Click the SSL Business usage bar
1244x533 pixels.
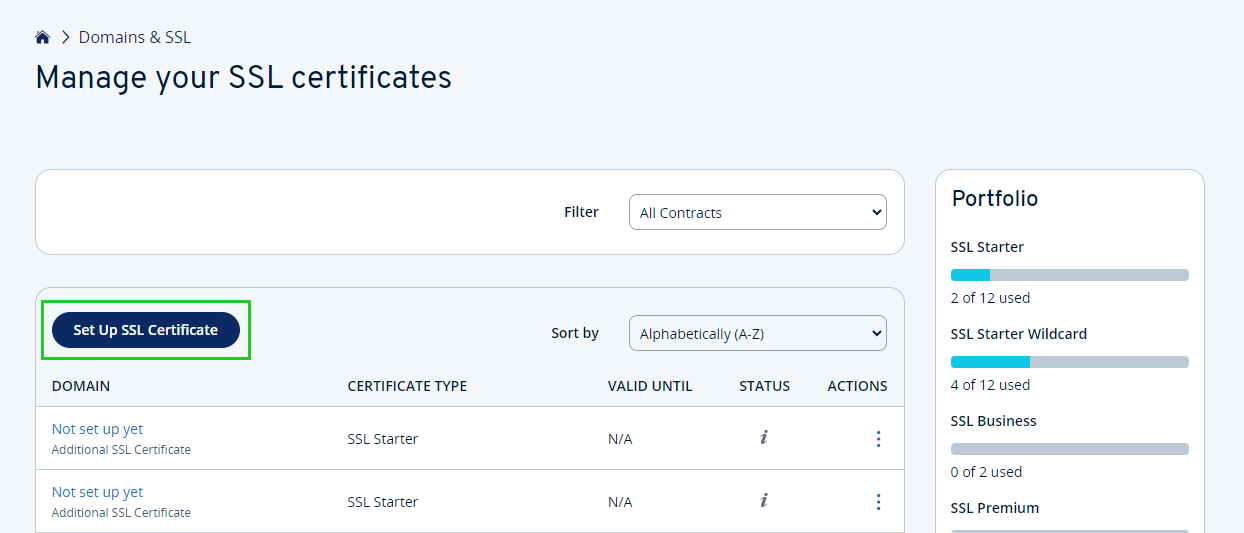(1069, 449)
